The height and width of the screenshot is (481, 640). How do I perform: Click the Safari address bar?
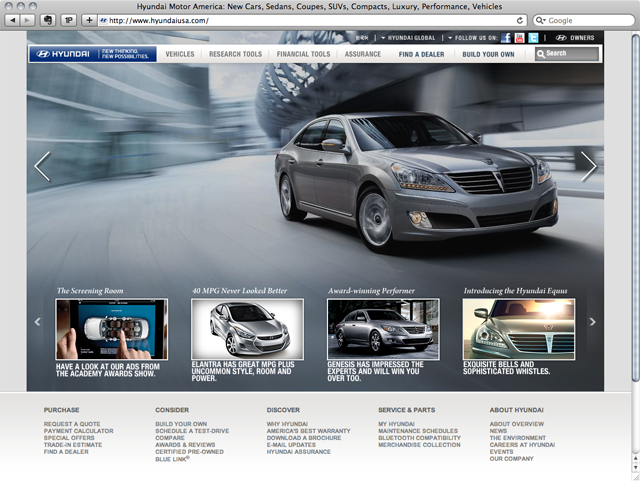coord(312,20)
